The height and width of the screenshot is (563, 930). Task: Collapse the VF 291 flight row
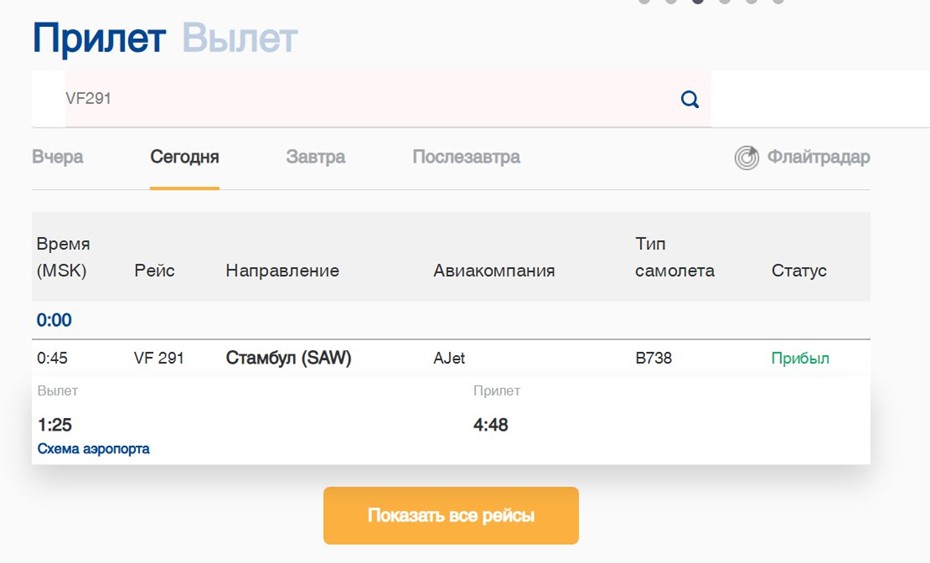[451, 358]
